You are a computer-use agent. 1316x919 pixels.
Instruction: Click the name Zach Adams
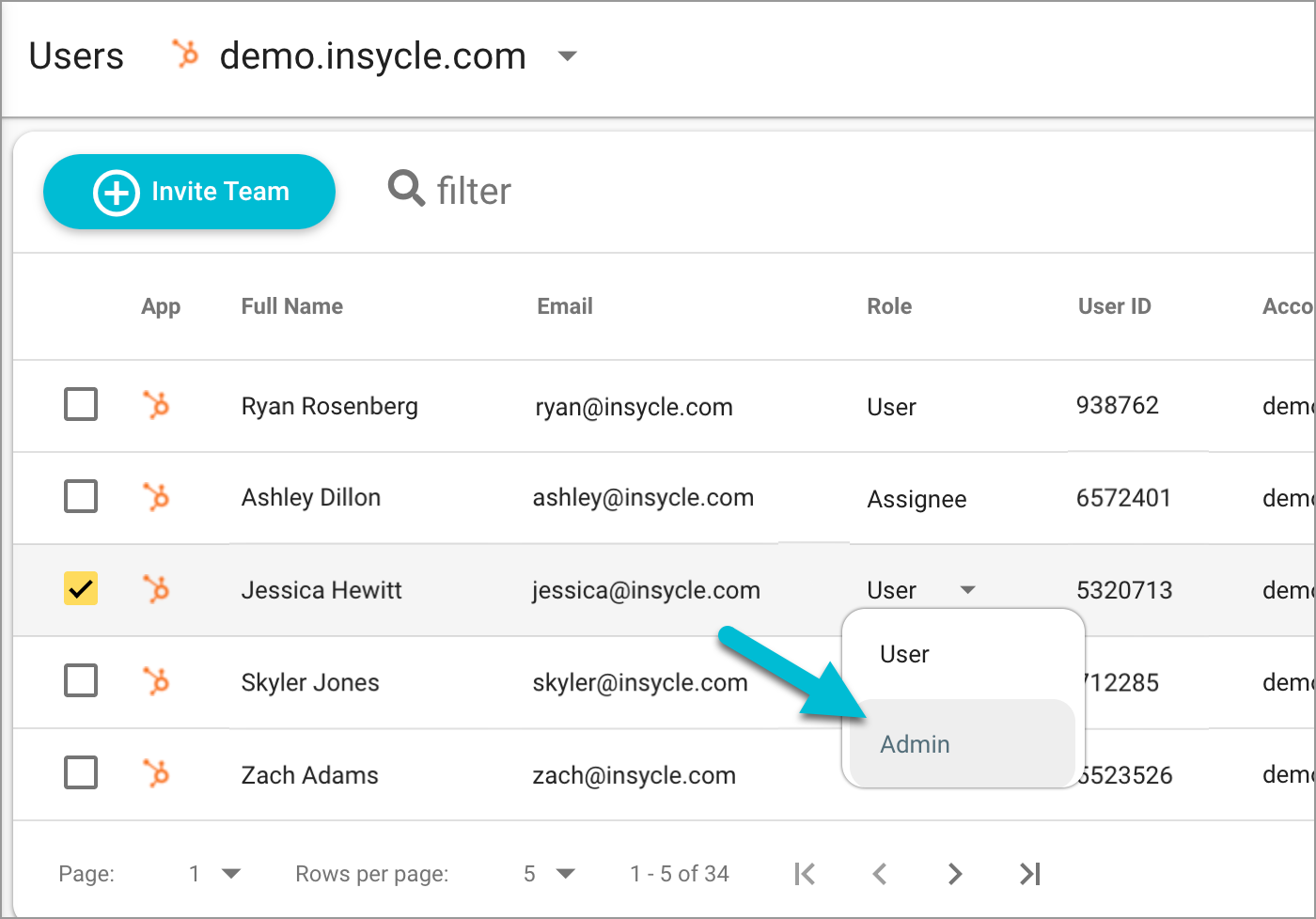click(x=309, y=775)
